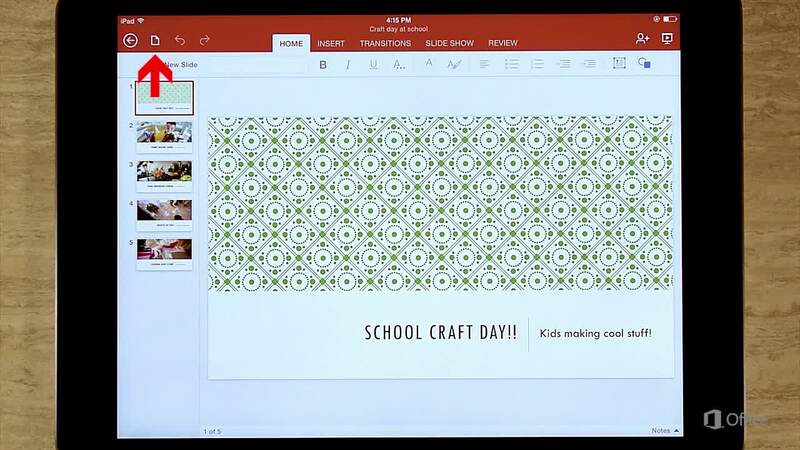Toggle underline formatting
This screenshot has width=800, height=450.
click(x=373, y=65)
